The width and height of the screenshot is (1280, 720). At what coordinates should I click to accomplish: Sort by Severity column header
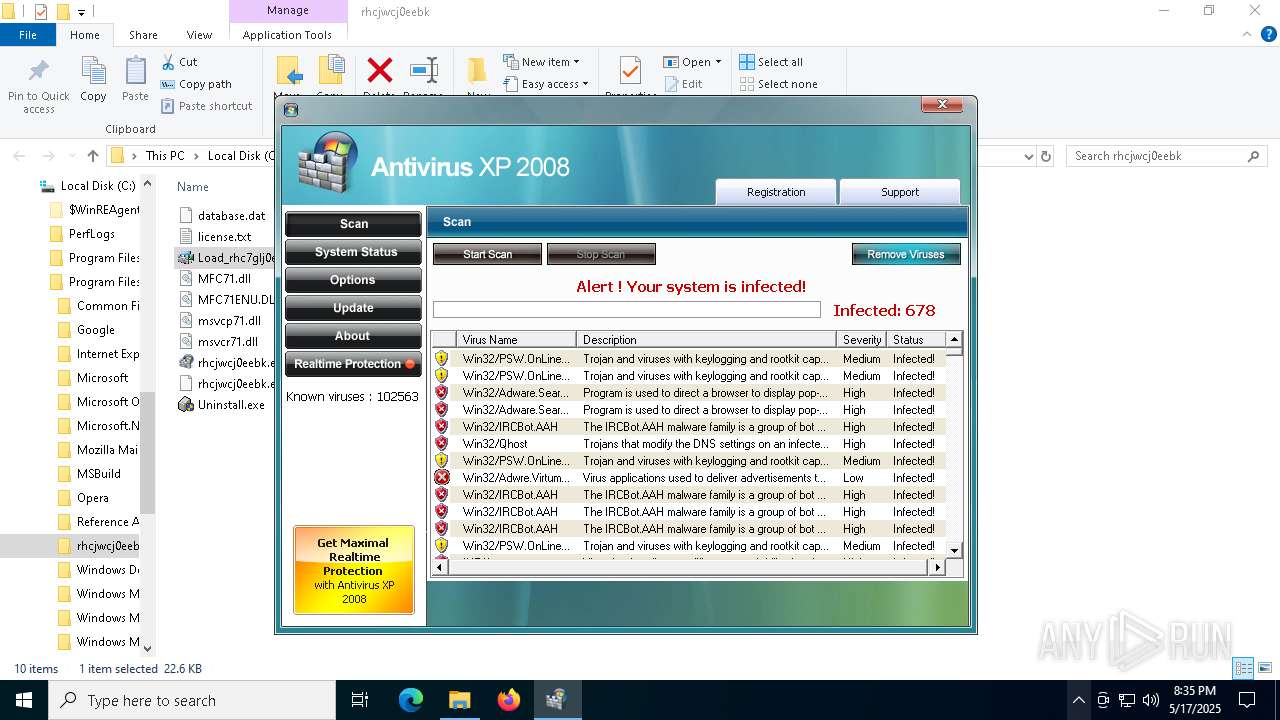pyautogui.click(x=861, y=340)
